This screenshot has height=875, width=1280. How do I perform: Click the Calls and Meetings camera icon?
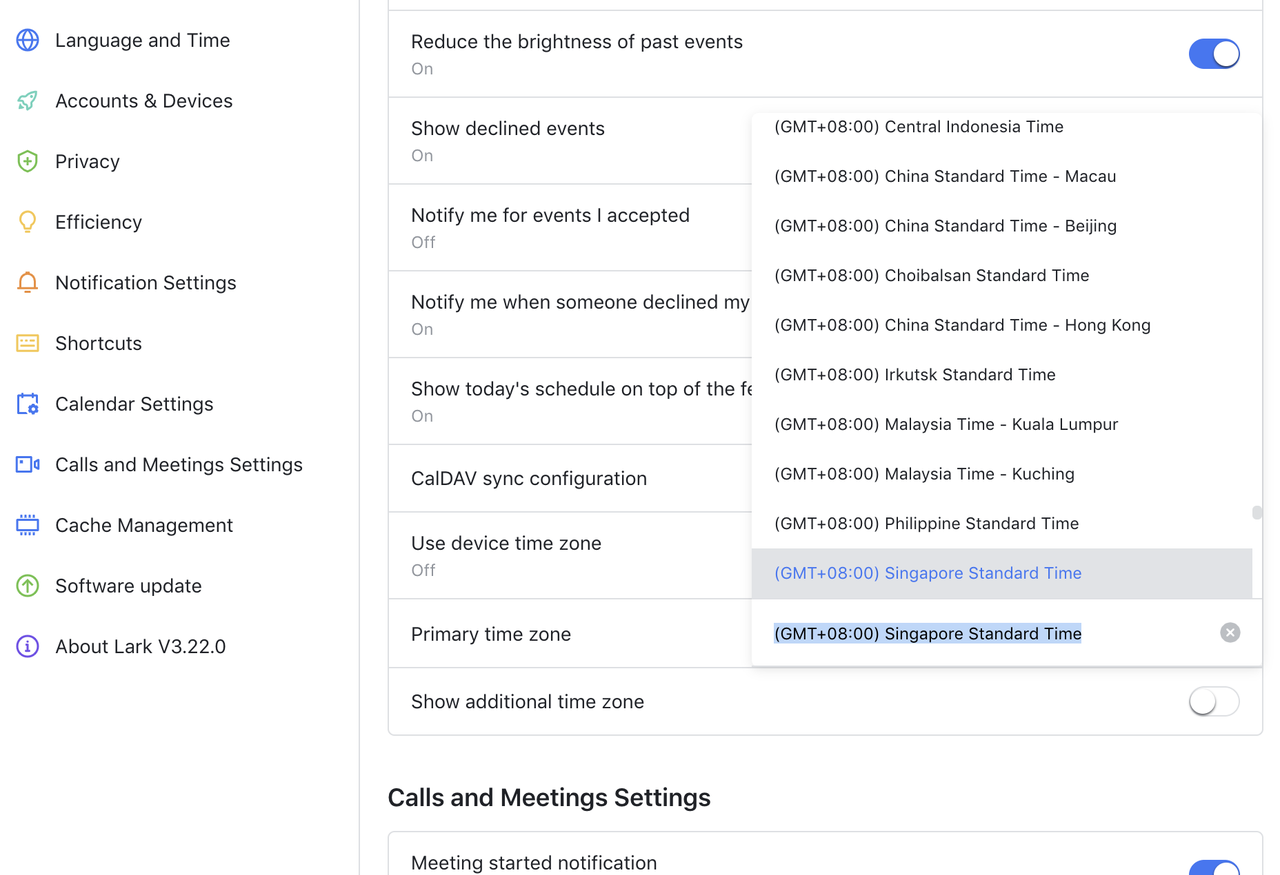pos(28,465)
